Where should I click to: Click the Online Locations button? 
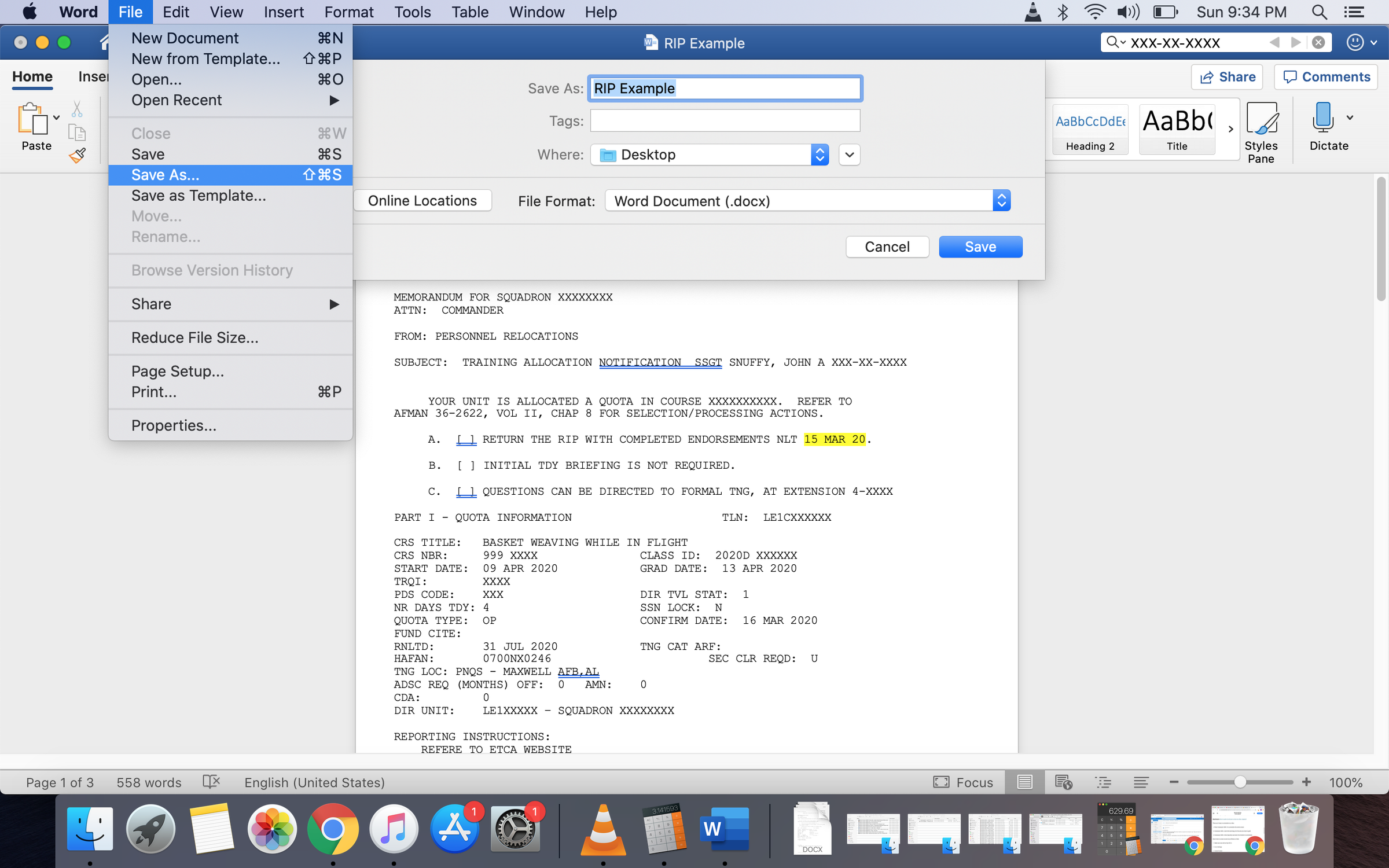click(422, 201)
